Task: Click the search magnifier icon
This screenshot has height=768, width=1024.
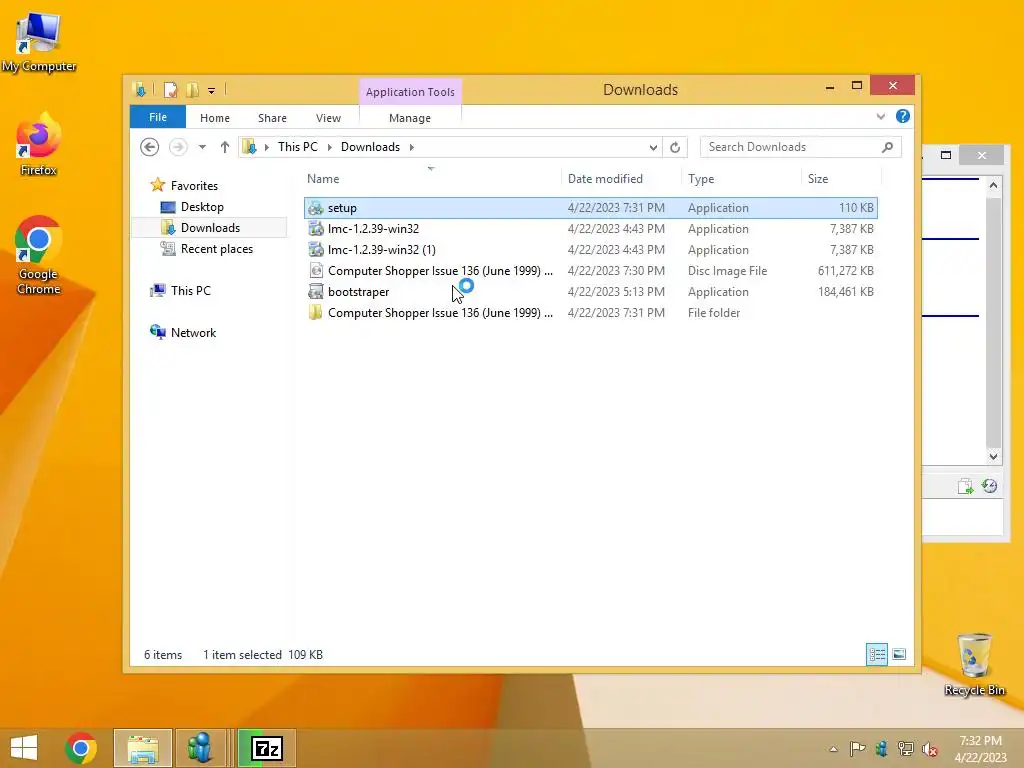Action: point(887,147)
